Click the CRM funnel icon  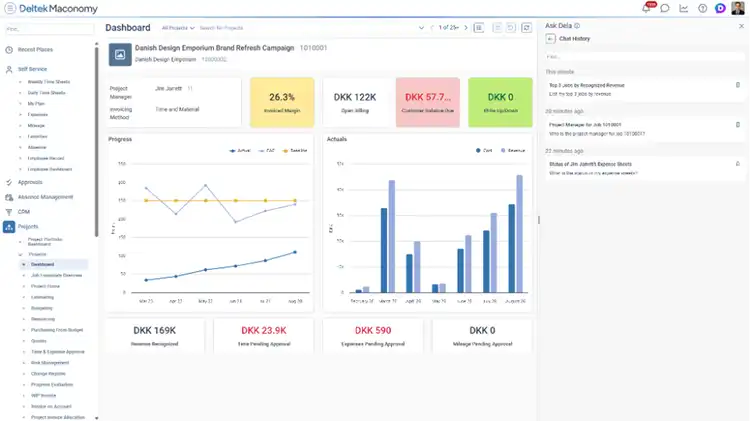click(x=9, y=212)
